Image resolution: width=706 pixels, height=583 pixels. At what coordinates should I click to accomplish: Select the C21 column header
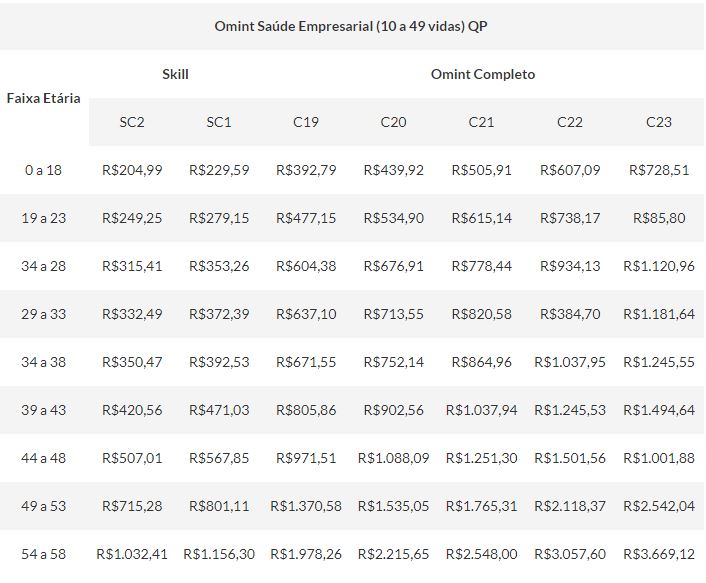pyautogui.click(x=481, y=122)
